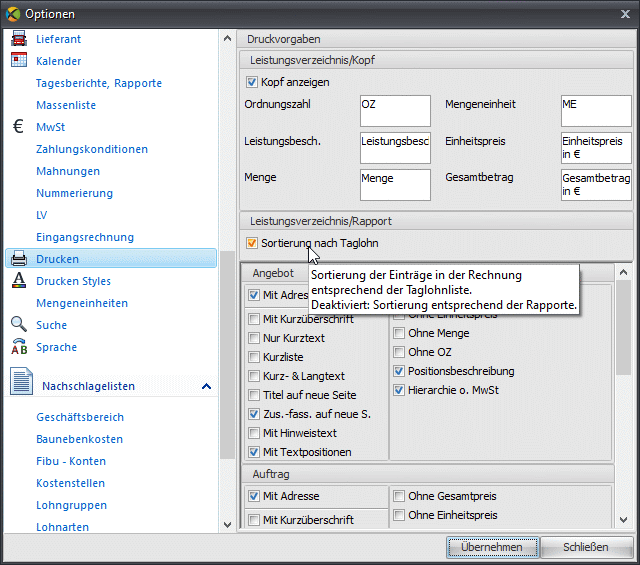The width and height of the screenshot is (640, 565).
Task: Click print options scroll down arrow
Action: click(623, 520)
